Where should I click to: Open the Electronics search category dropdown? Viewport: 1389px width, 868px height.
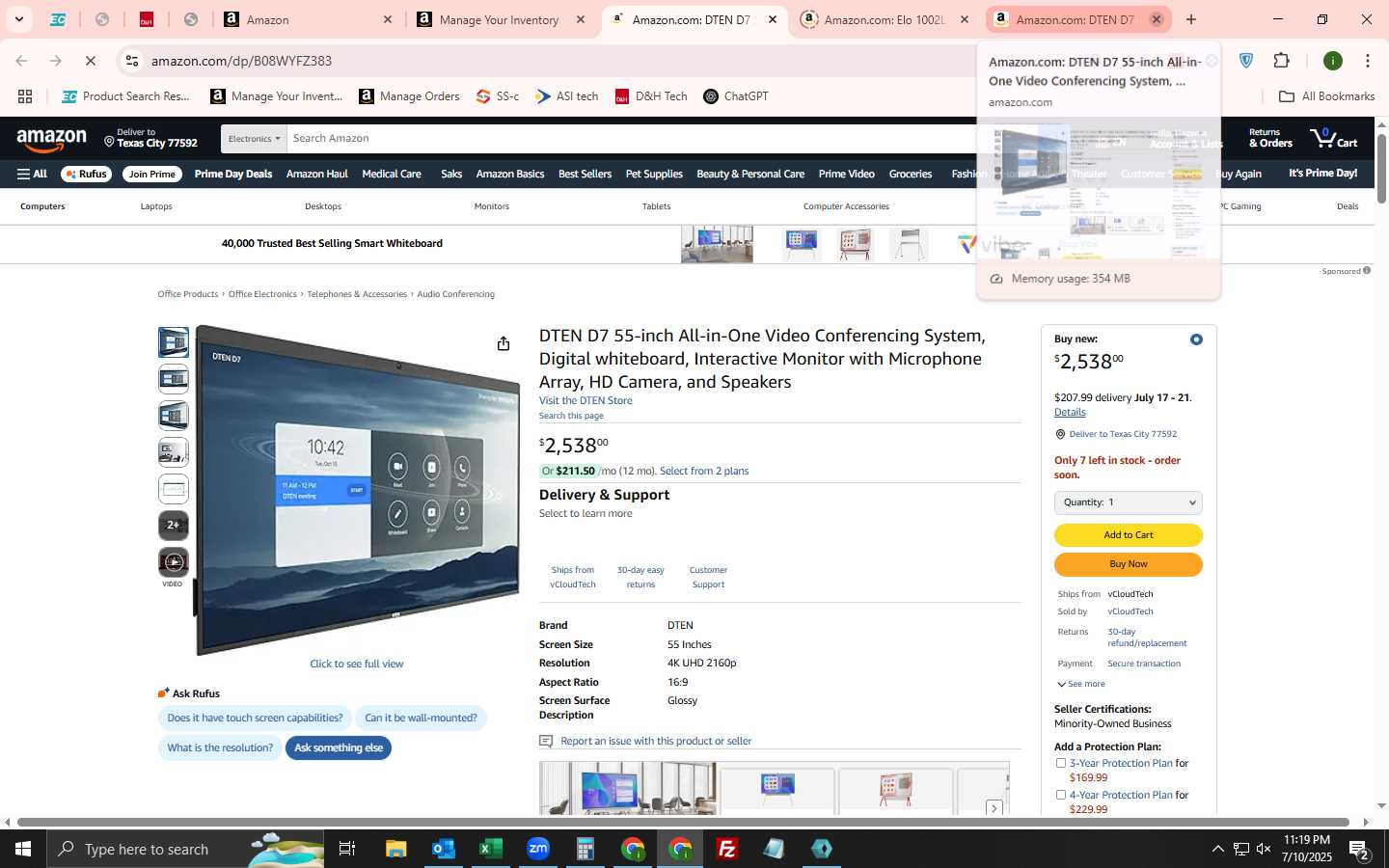click(254, 139)
